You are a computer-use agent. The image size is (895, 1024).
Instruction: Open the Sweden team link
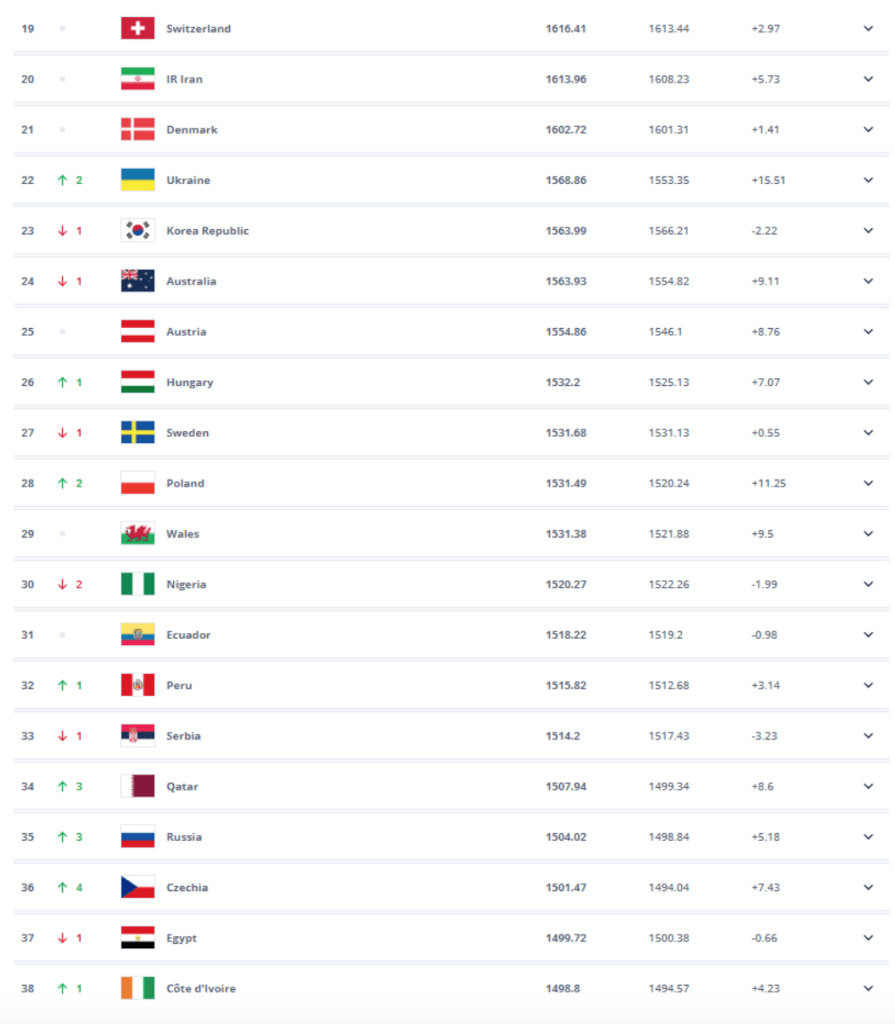click(187, 432)
